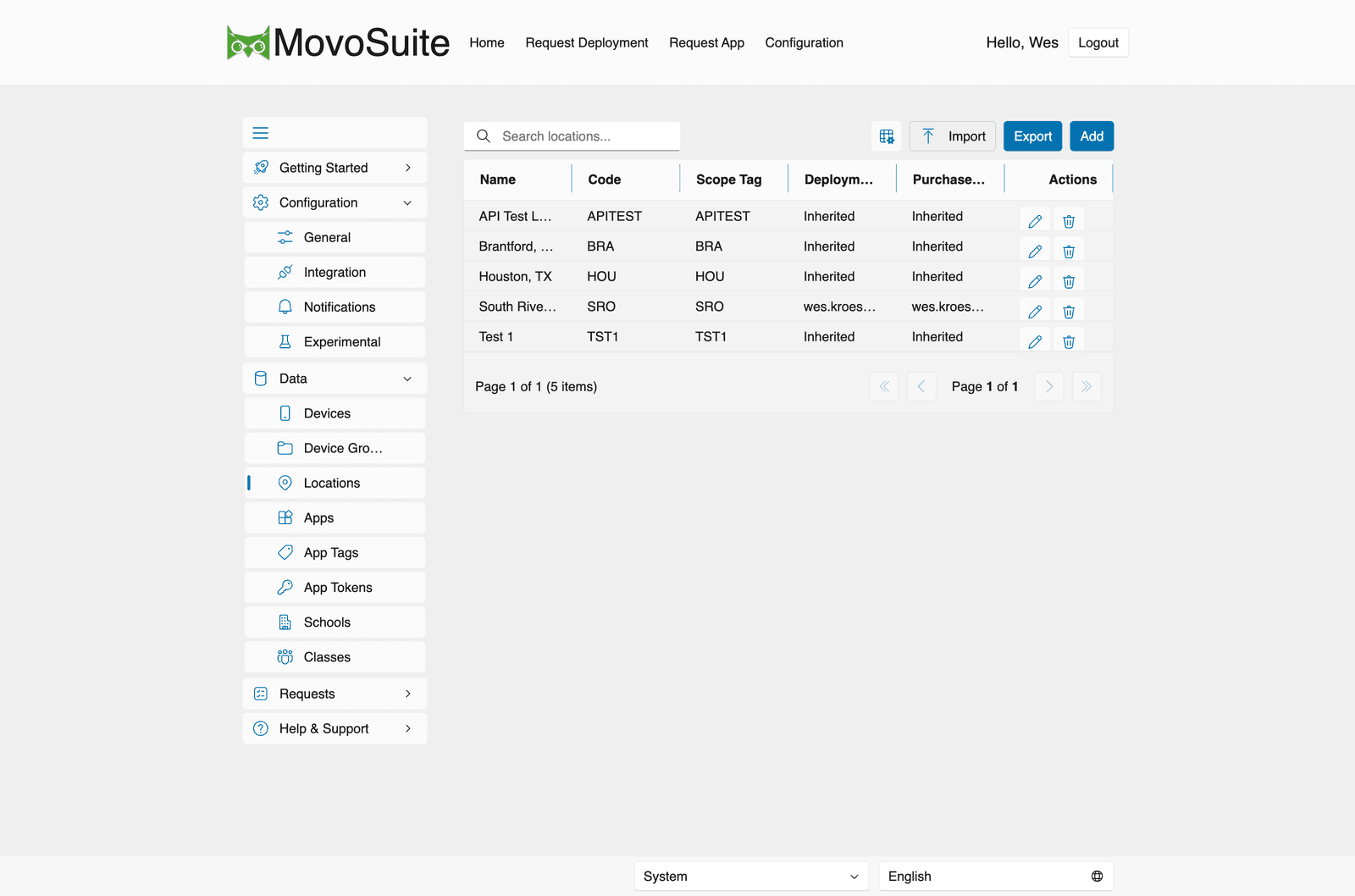
Task: Click the pencil icon for API Test row
Action: click(1035, 221)
